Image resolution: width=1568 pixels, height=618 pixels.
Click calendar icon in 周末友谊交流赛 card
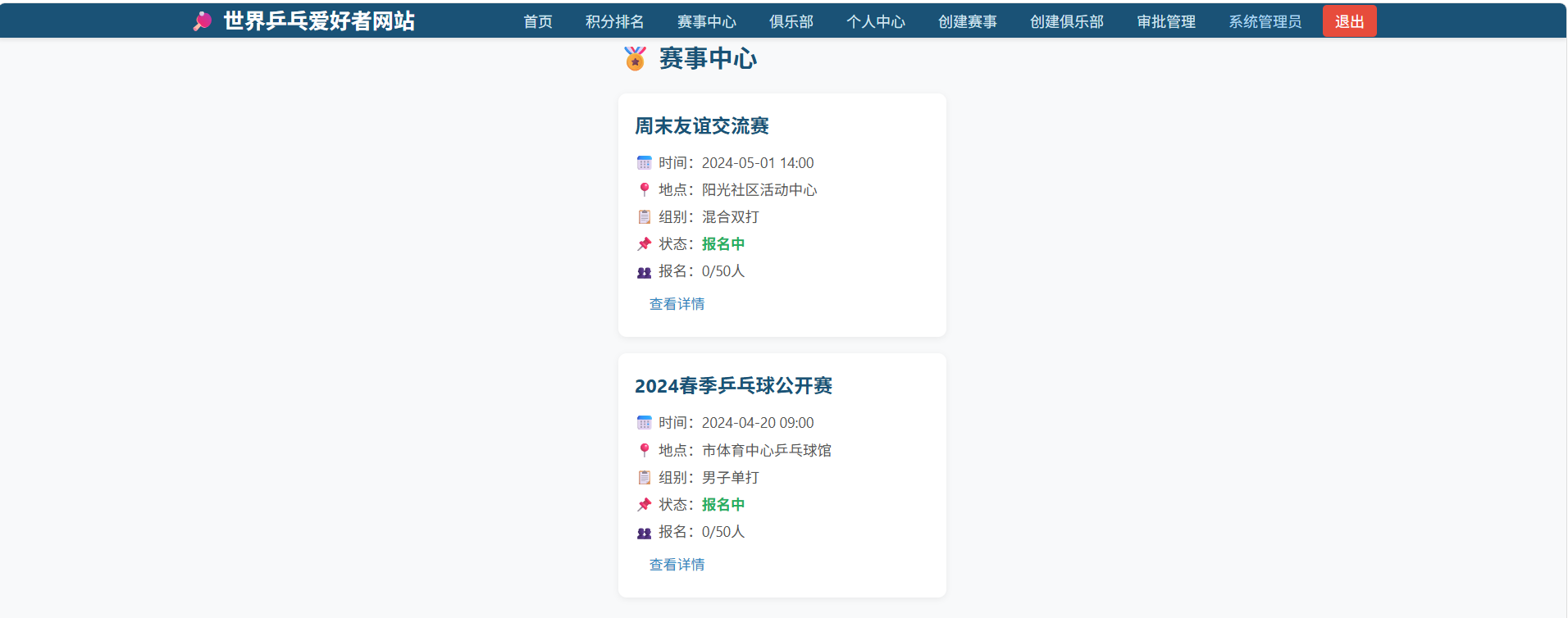tap(645, 163)
